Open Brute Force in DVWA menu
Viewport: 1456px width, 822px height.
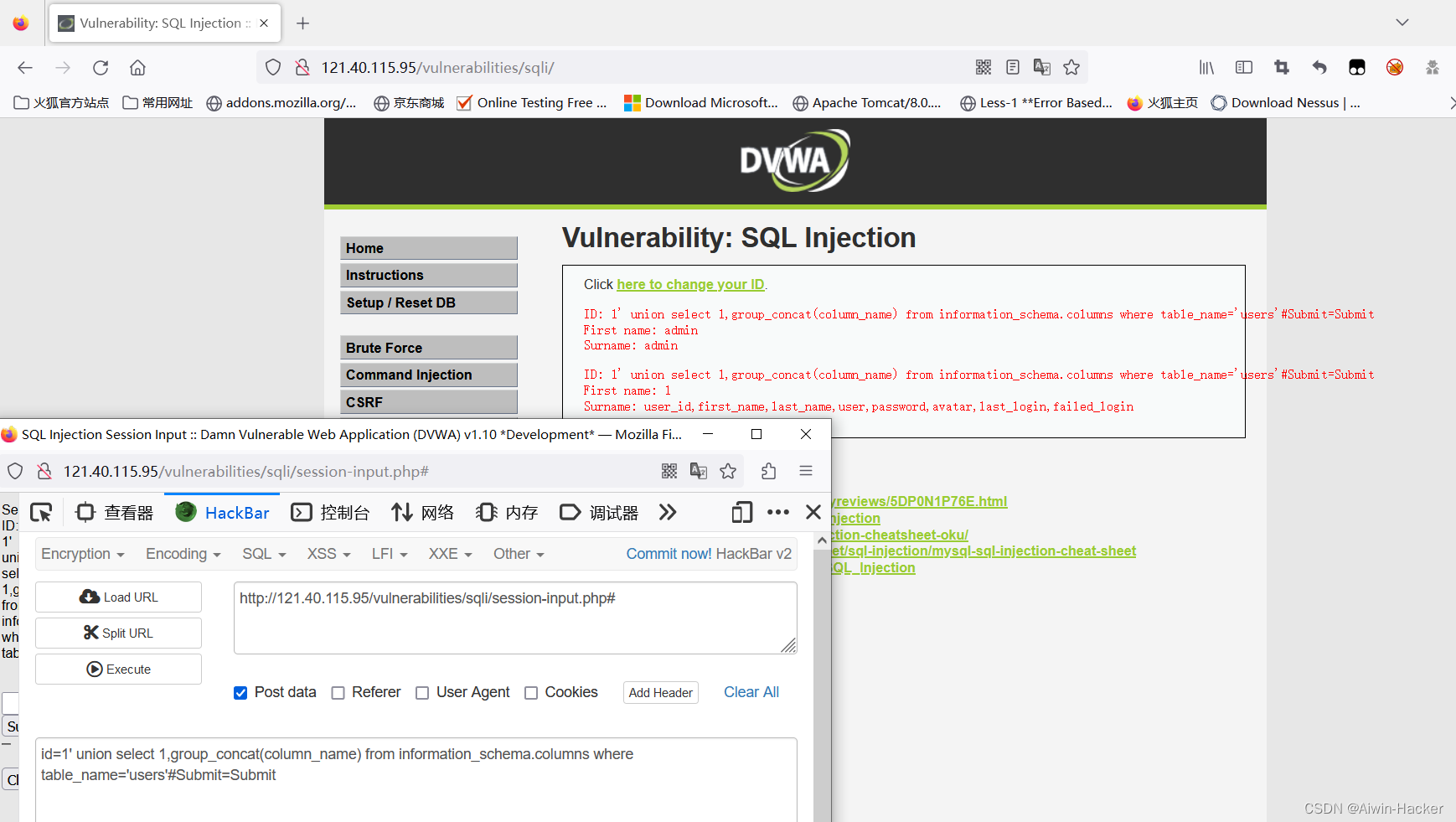(x=429, y=348)
